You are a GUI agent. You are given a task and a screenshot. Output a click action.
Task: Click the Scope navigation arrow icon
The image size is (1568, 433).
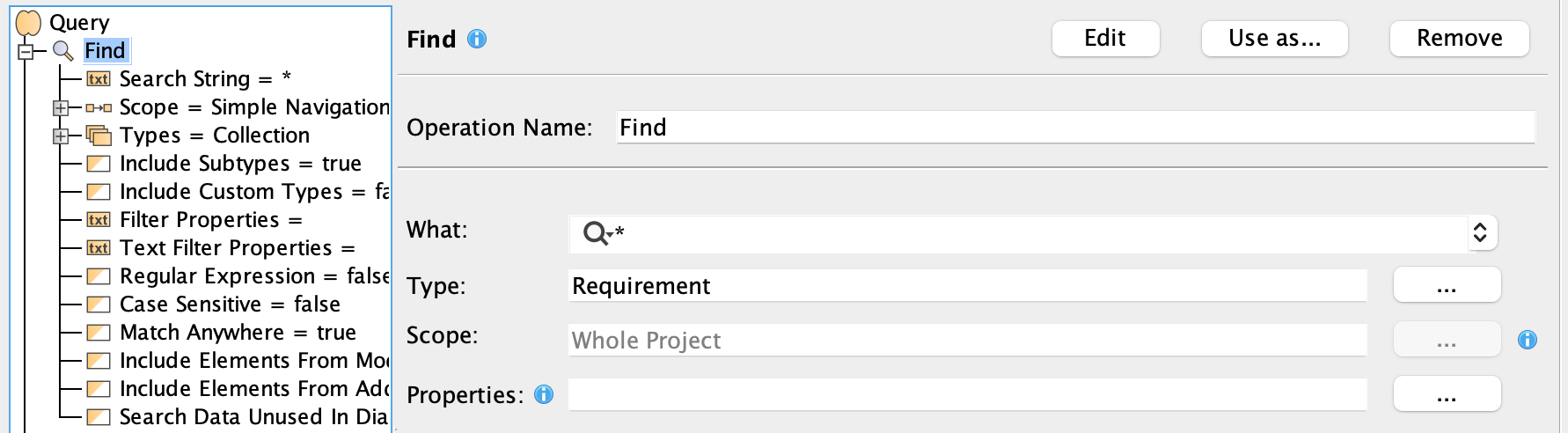[99, 108]
